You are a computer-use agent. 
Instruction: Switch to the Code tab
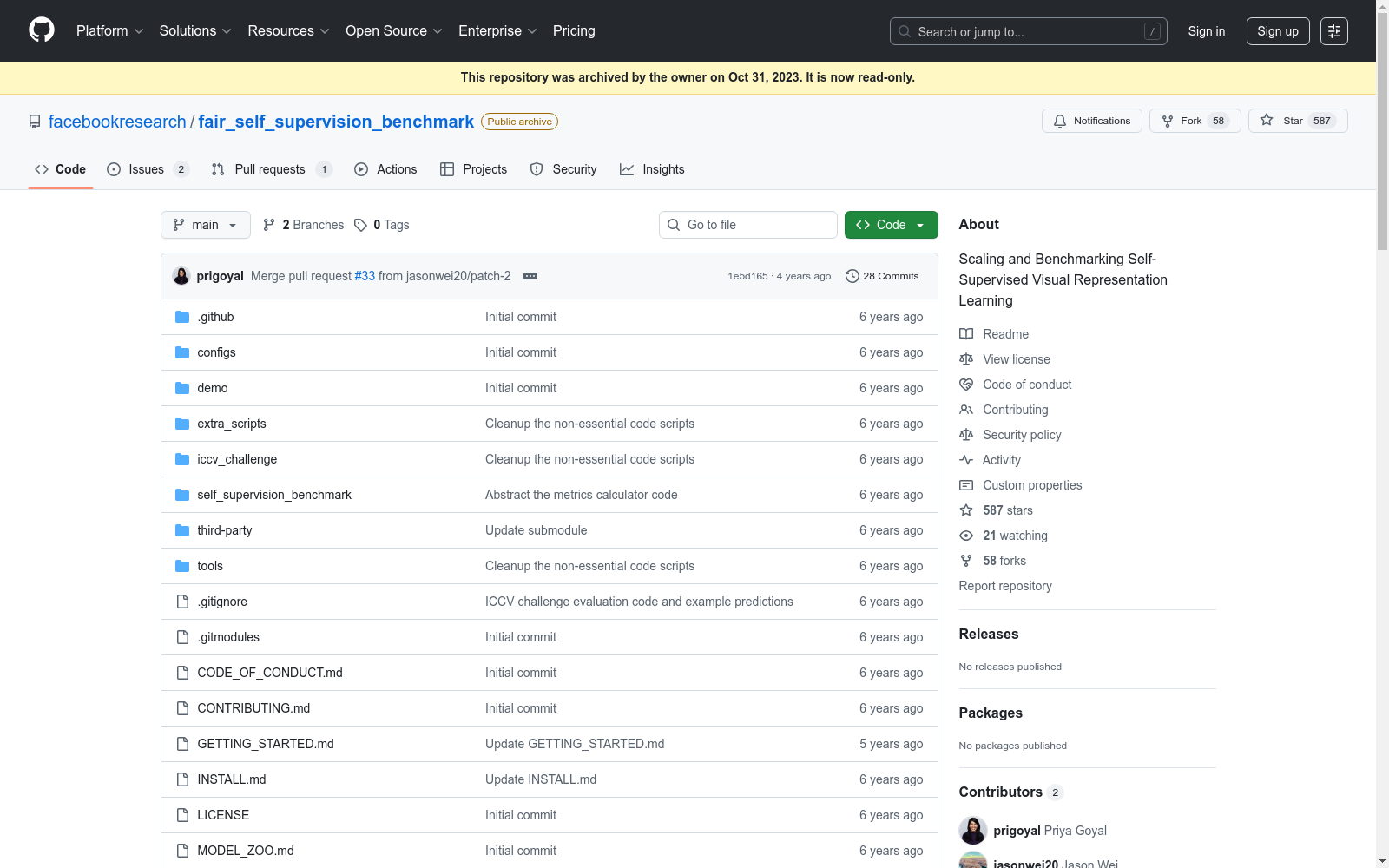tap(61, 169)
